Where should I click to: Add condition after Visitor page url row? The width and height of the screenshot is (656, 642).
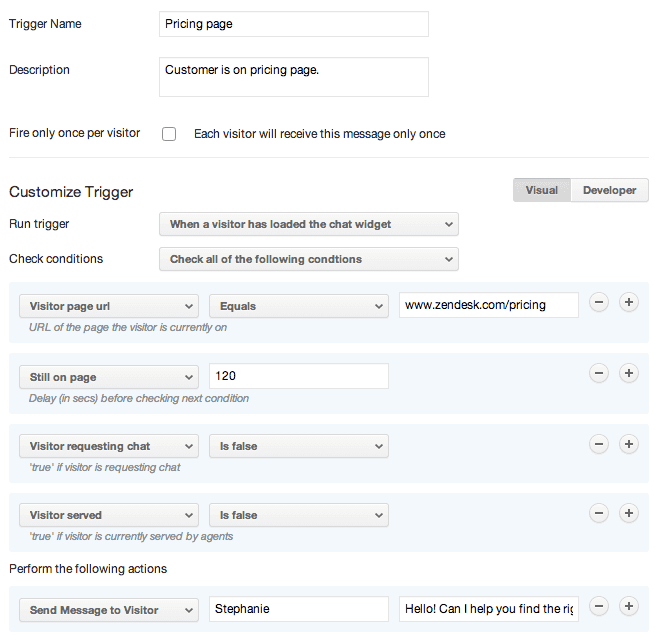coord(629,304)
